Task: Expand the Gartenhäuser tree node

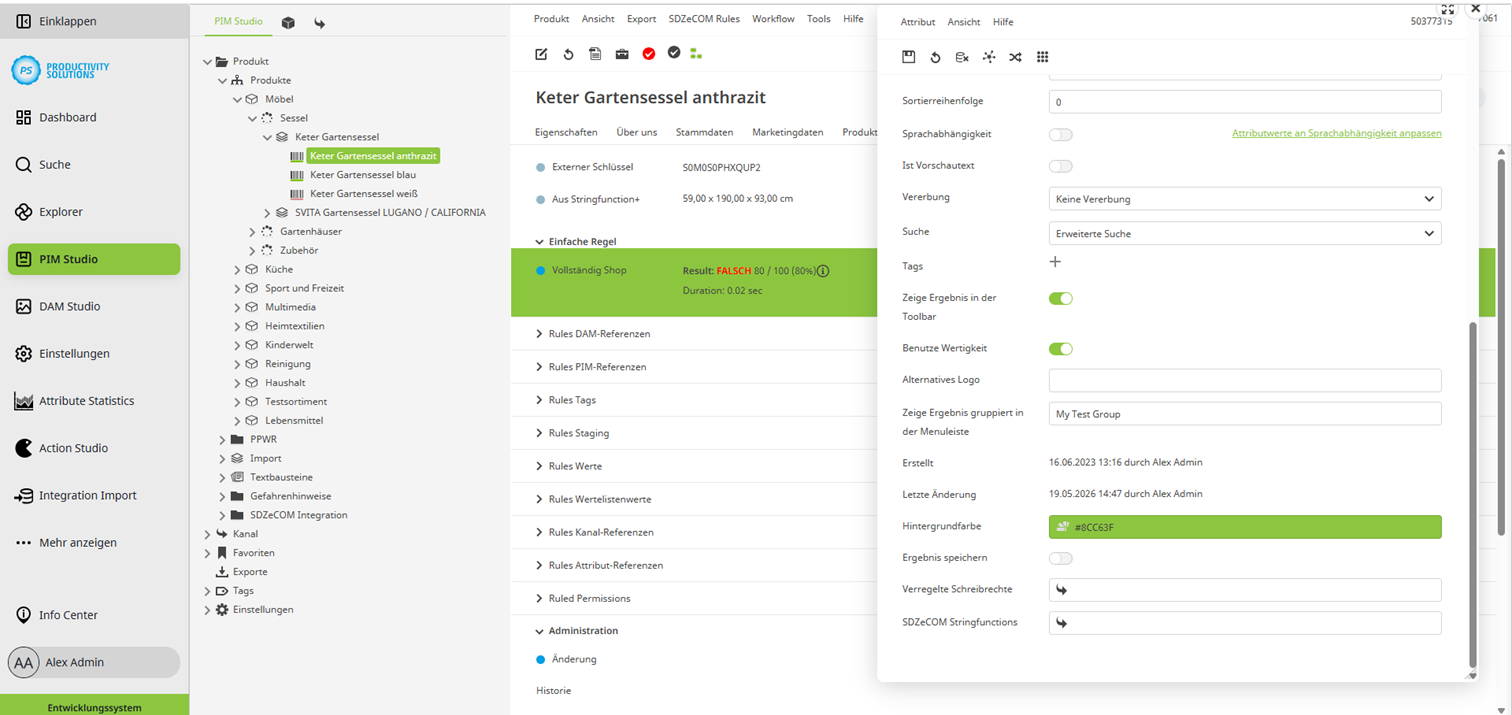Action: (x=253, y=232)
